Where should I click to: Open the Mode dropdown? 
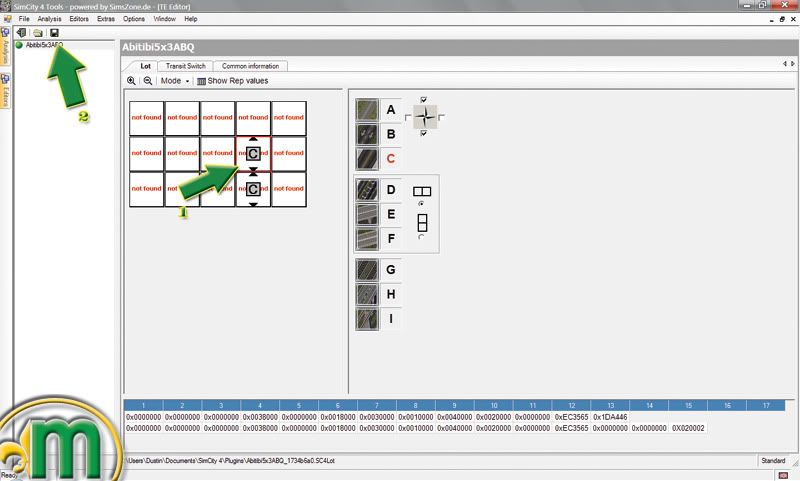click(x=174, y=81)
